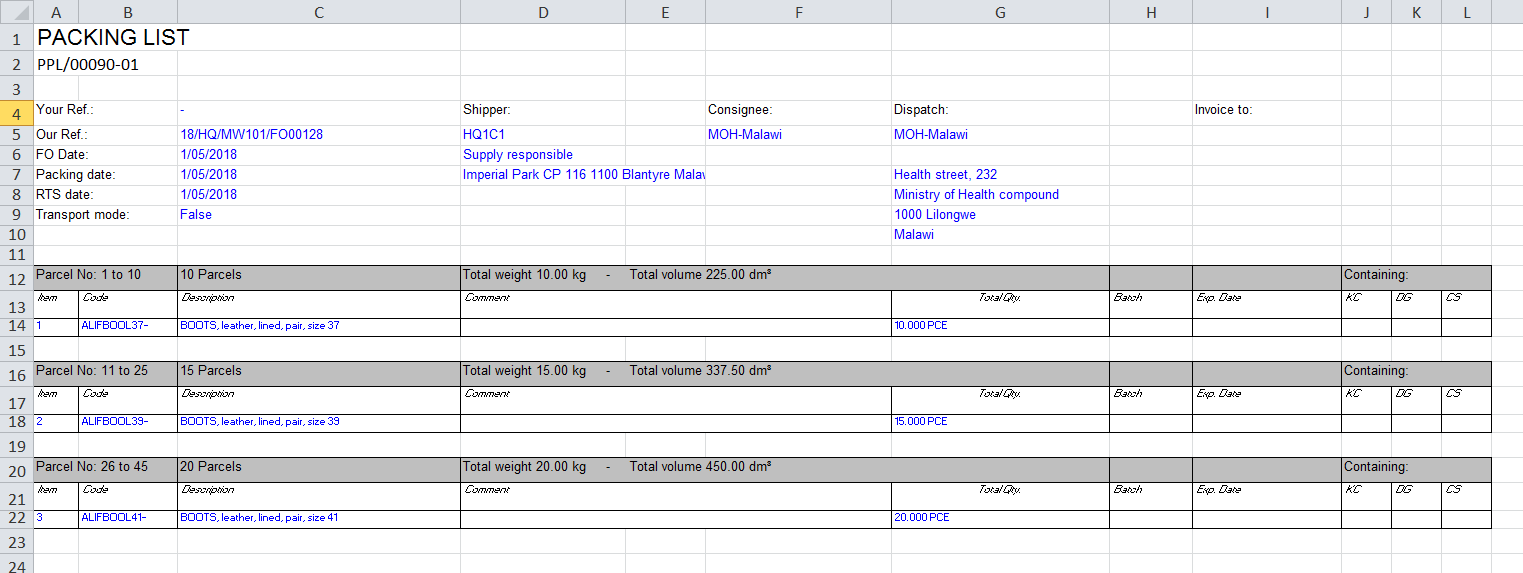
Task: Select the PPL/00090-01 reference cell
Action: point(88,64)
